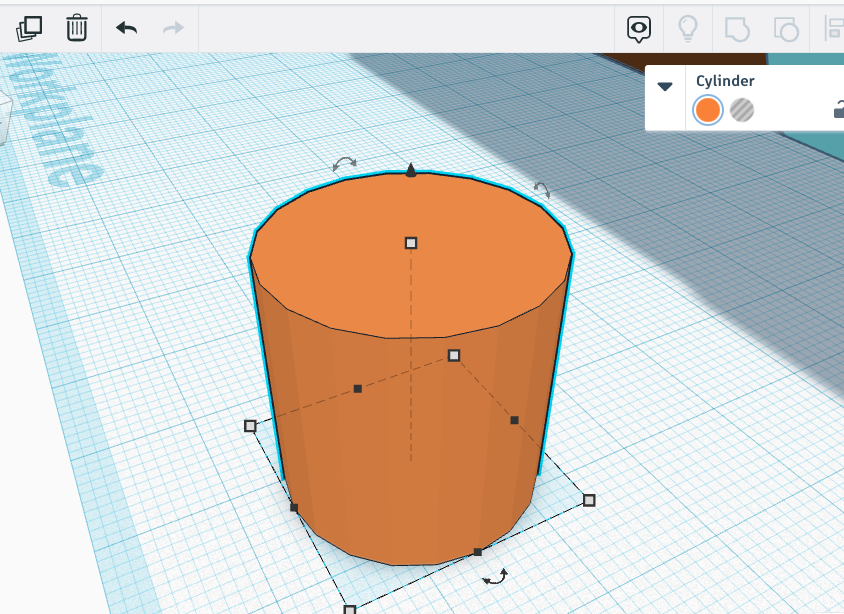Undo the last action
The height and width of the screenshot is (614, 844).
coord(126,28)
